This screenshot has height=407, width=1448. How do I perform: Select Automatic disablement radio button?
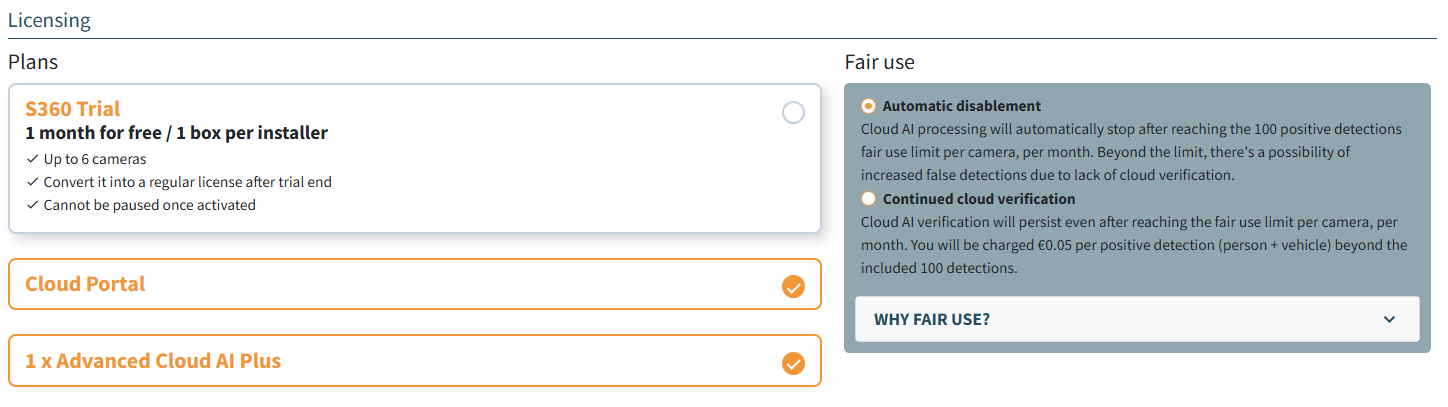(868, 106)
